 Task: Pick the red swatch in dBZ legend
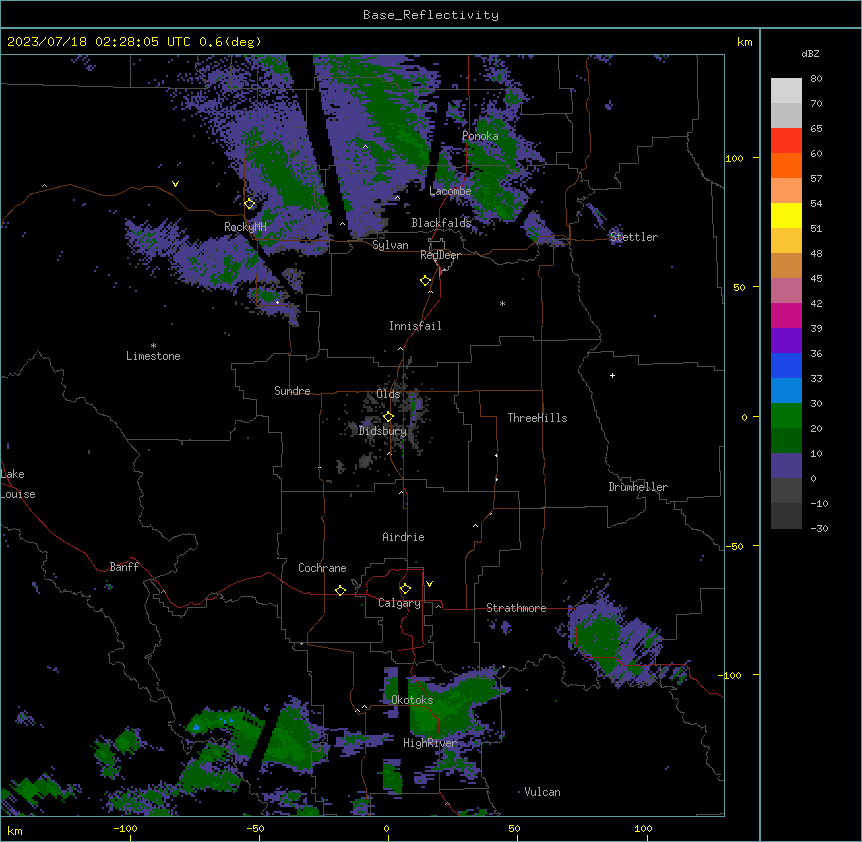[786, 140]
